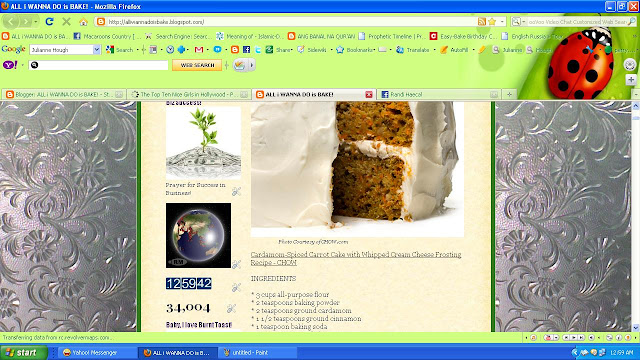Open the Yahoo mail envelope icon

coord(240,65)
